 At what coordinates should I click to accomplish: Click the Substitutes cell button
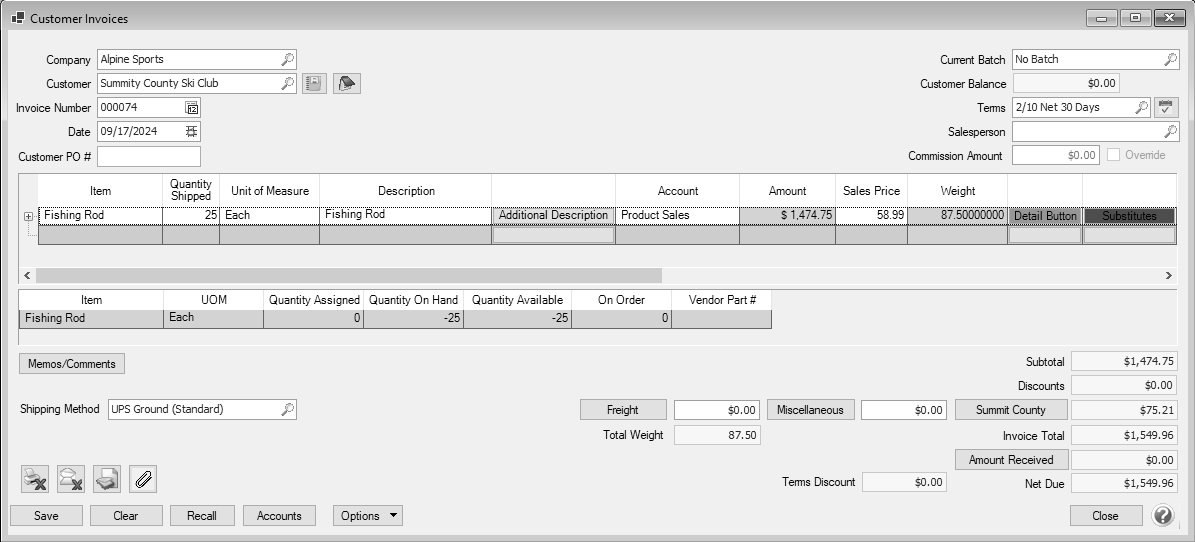pyautogui.click(x=1129, y=216)
